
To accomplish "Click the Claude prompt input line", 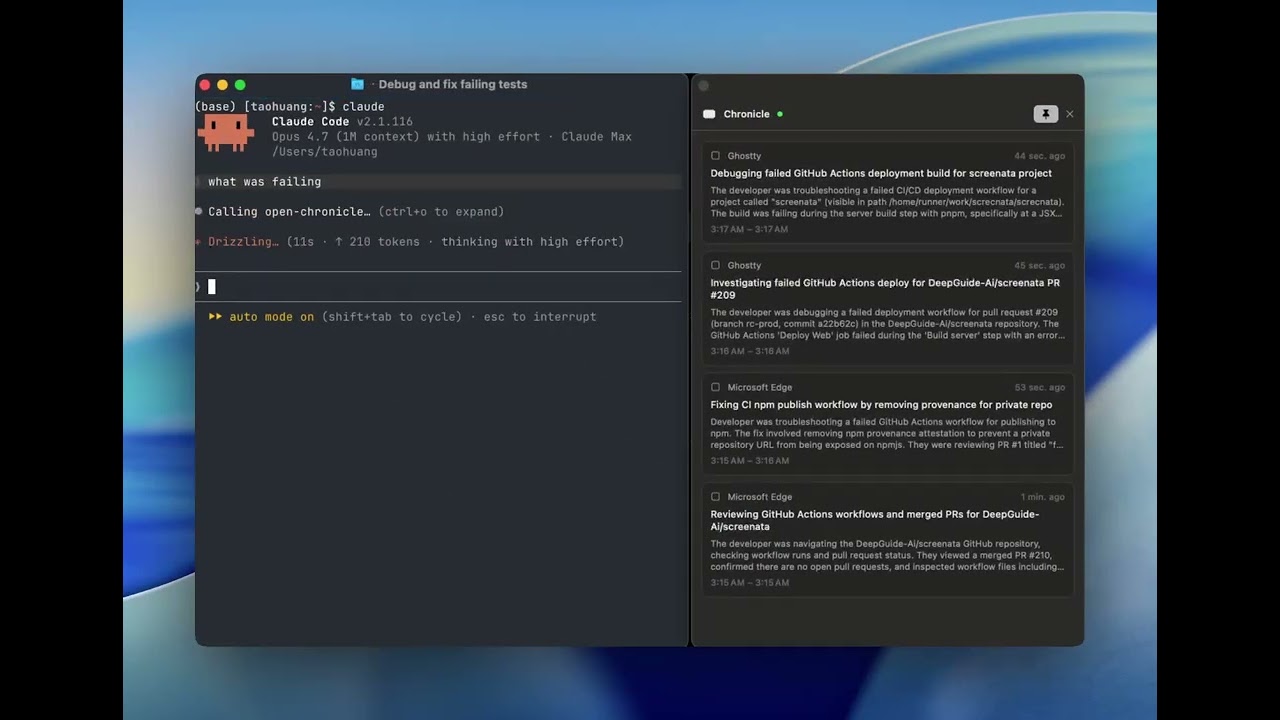I will point(438,287).
